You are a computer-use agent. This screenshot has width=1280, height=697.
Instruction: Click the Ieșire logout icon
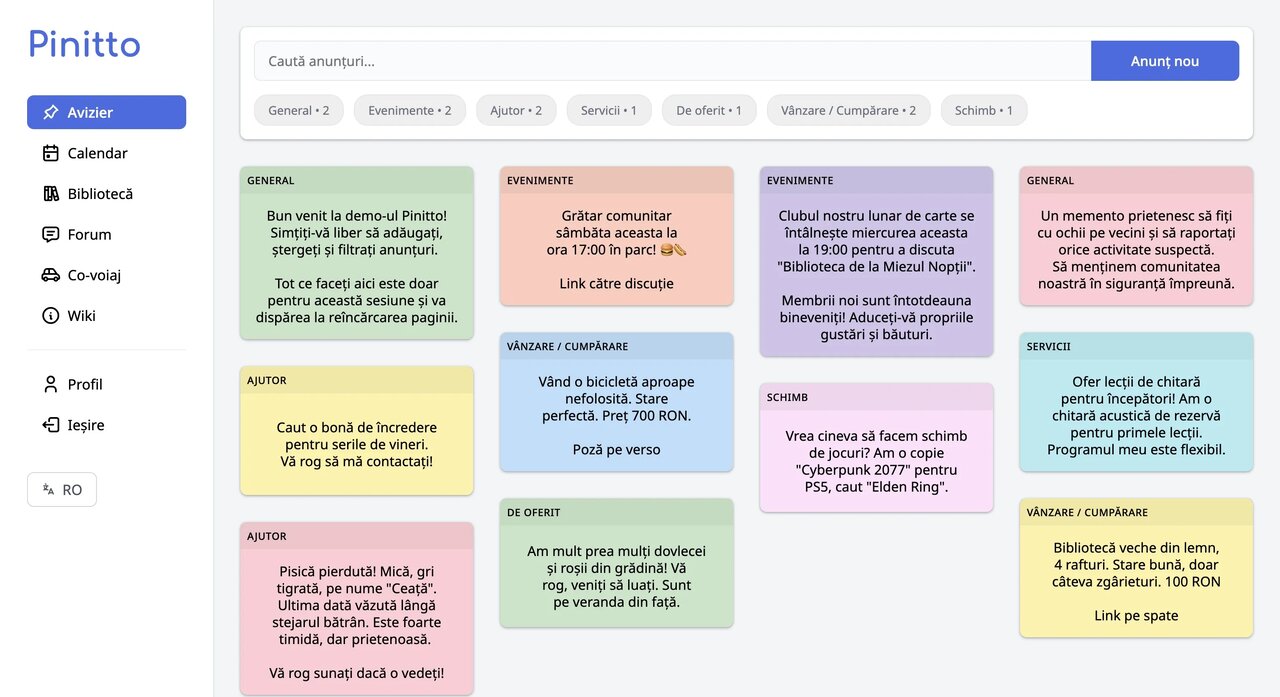point(50,424)
